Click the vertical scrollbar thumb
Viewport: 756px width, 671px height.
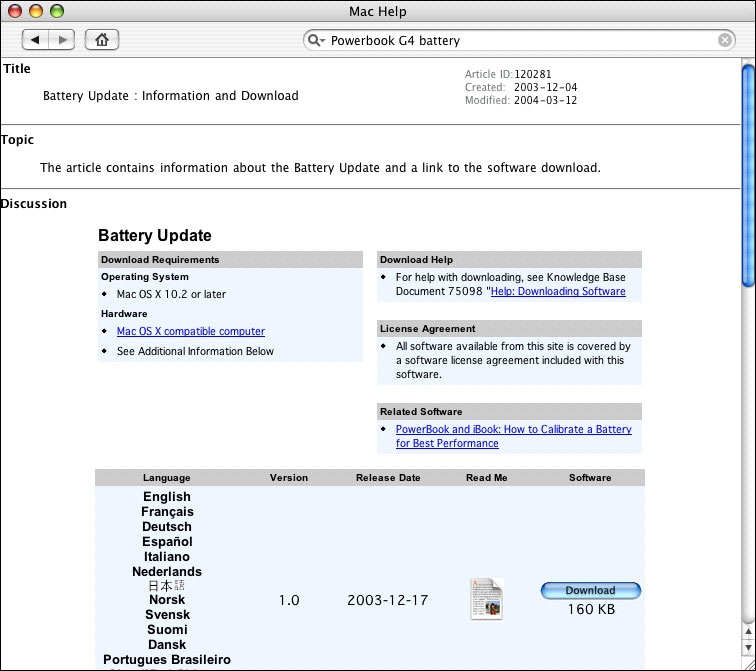pyautogui.click(x=748, y=176)
